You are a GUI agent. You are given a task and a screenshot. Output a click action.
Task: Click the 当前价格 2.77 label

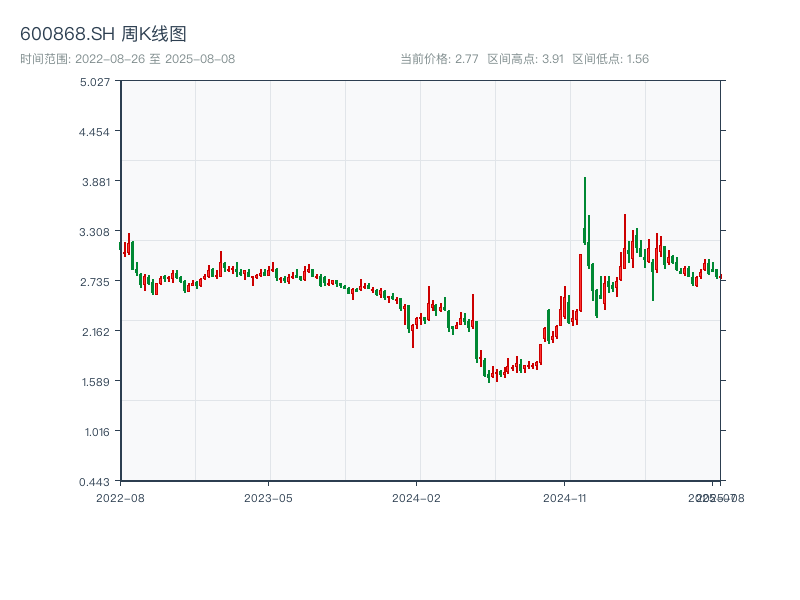[439, 59]
